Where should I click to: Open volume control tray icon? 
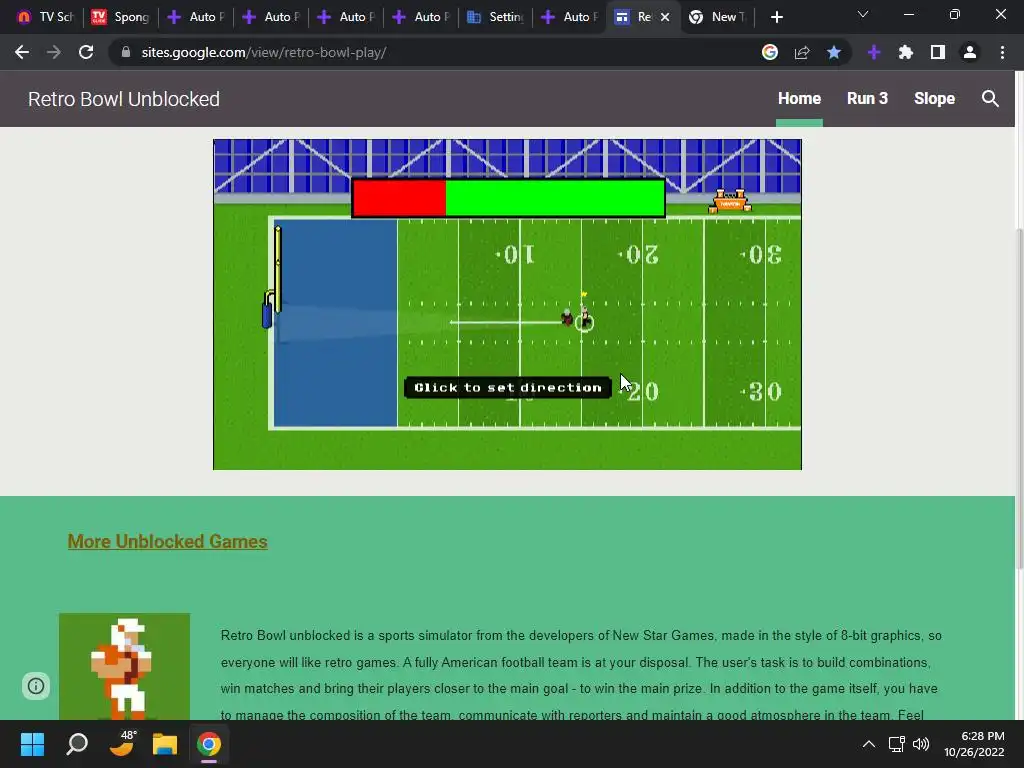(x=921, y=744)
